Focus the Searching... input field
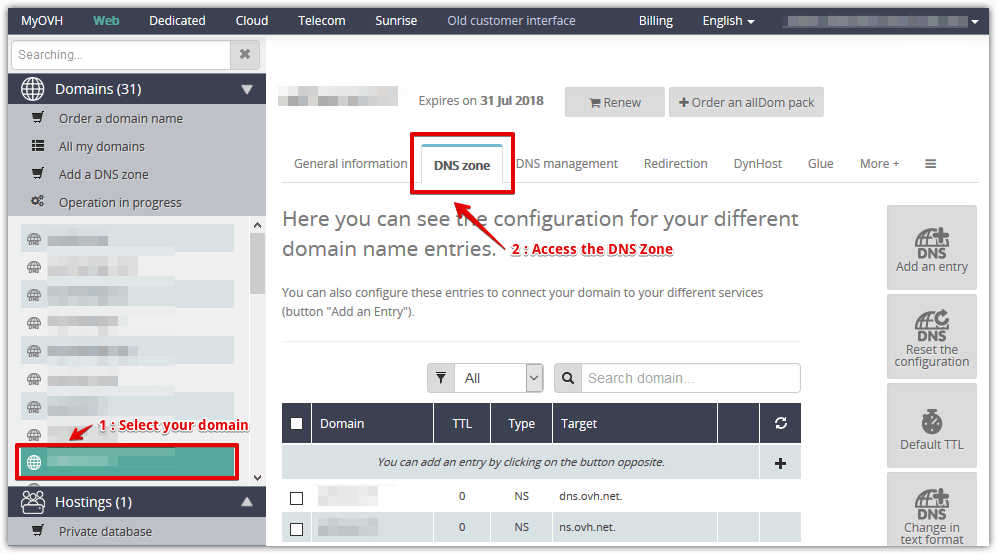 coord(121,55)
